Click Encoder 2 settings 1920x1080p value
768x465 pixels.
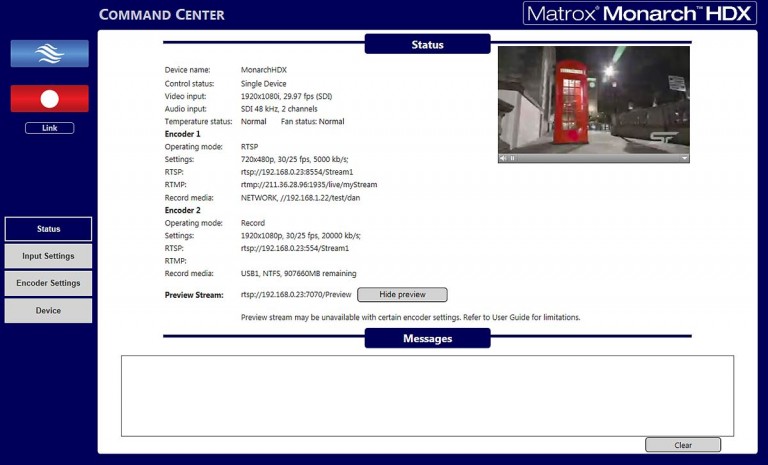301,236
